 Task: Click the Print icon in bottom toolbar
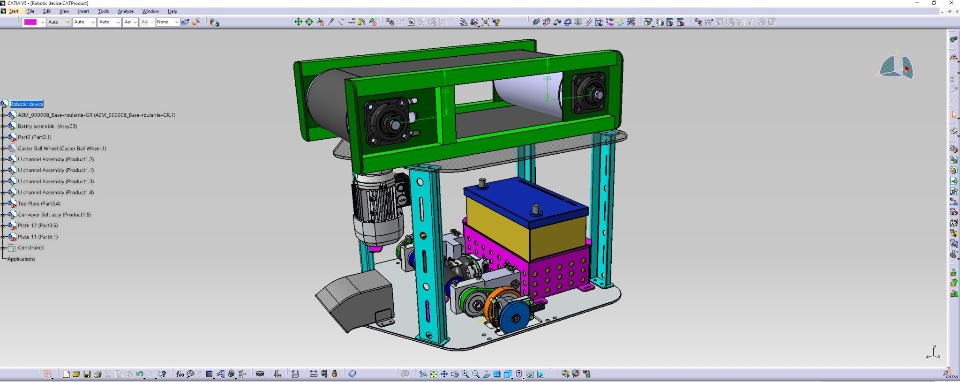(x=97, y=373)
